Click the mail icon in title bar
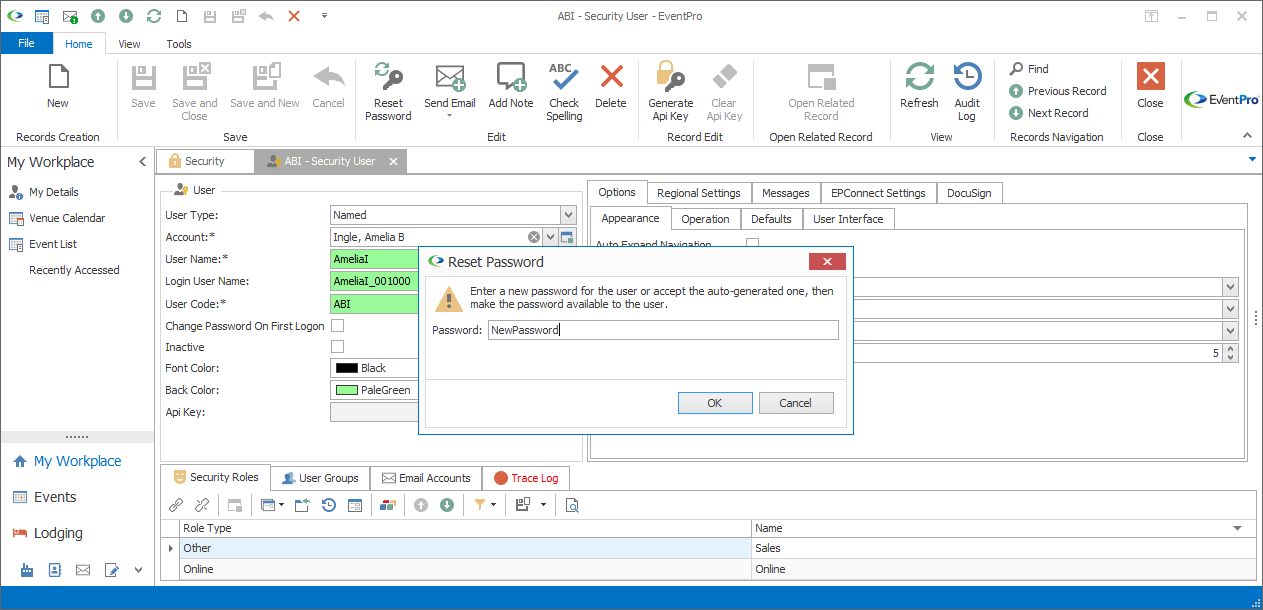This screenshot has width=1263, height=610. pyautogui.click(x=70, y=16)
